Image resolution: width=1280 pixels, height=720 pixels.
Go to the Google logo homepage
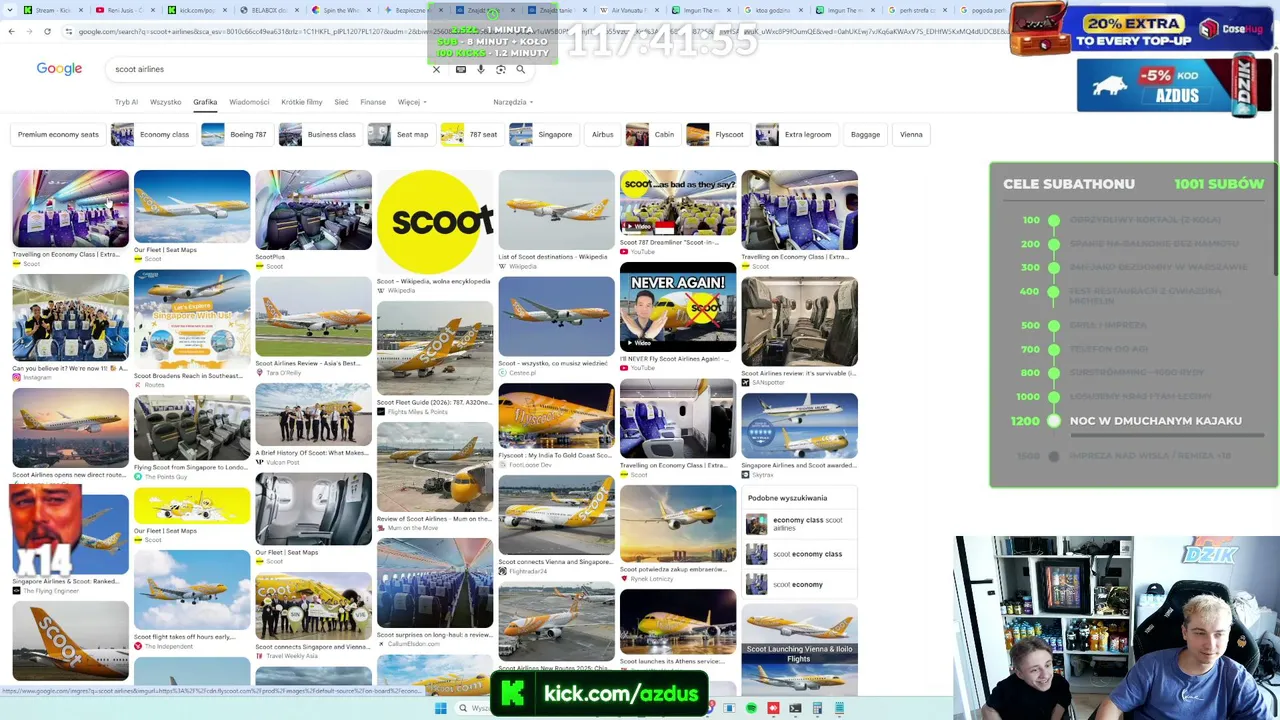click(59, 69)
